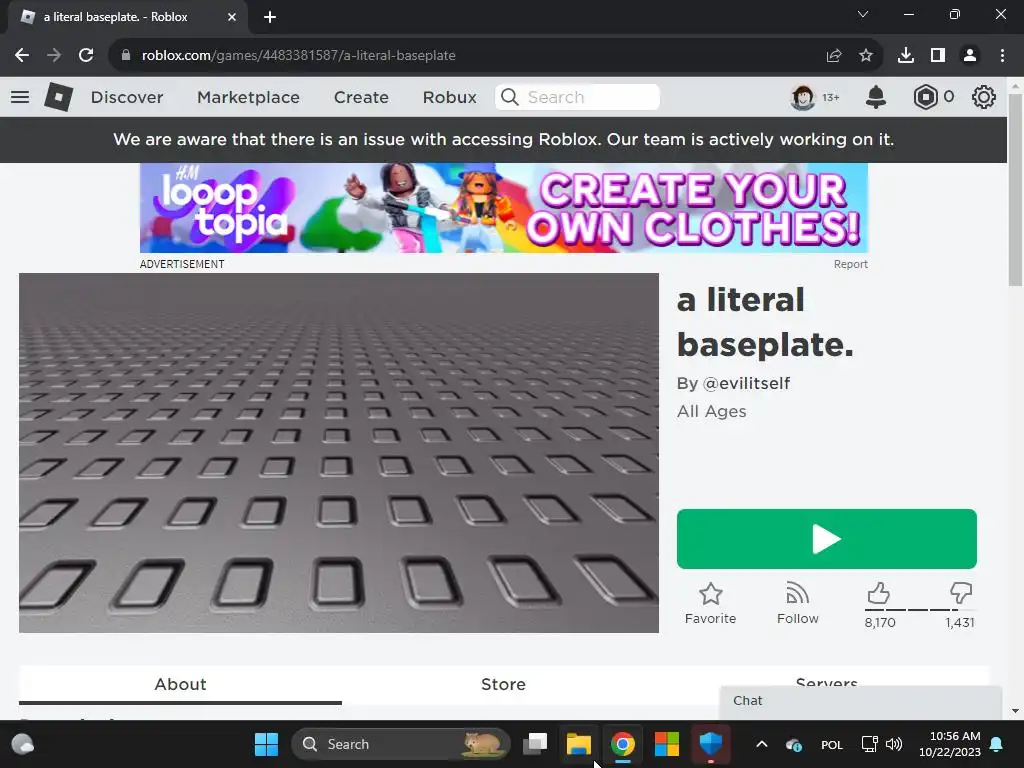Share this page using the share icon
The width and height of the screenshot is (1024, 768).
[x=833, y=56]
